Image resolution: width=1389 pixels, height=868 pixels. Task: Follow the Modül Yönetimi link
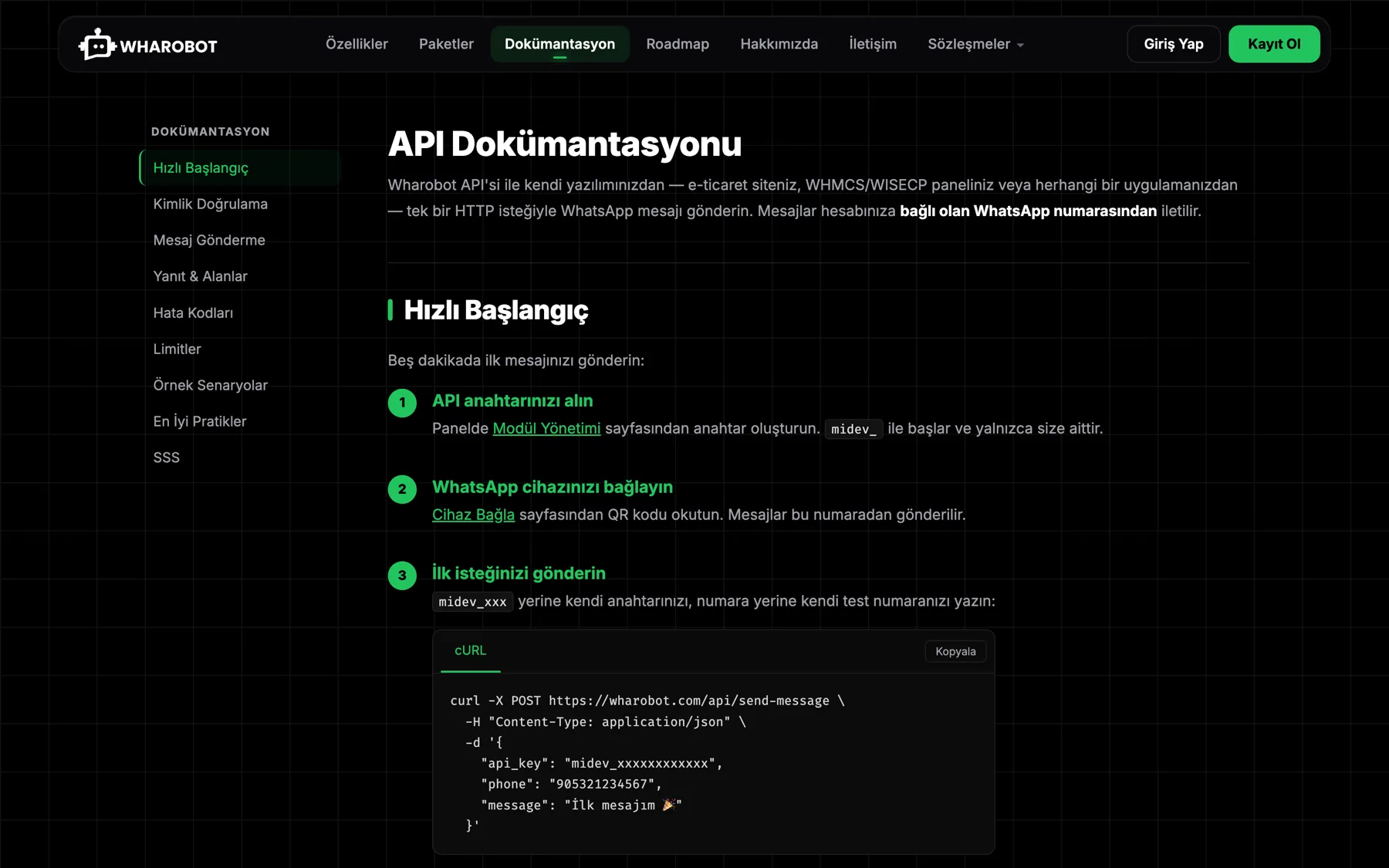coord(546,428)
